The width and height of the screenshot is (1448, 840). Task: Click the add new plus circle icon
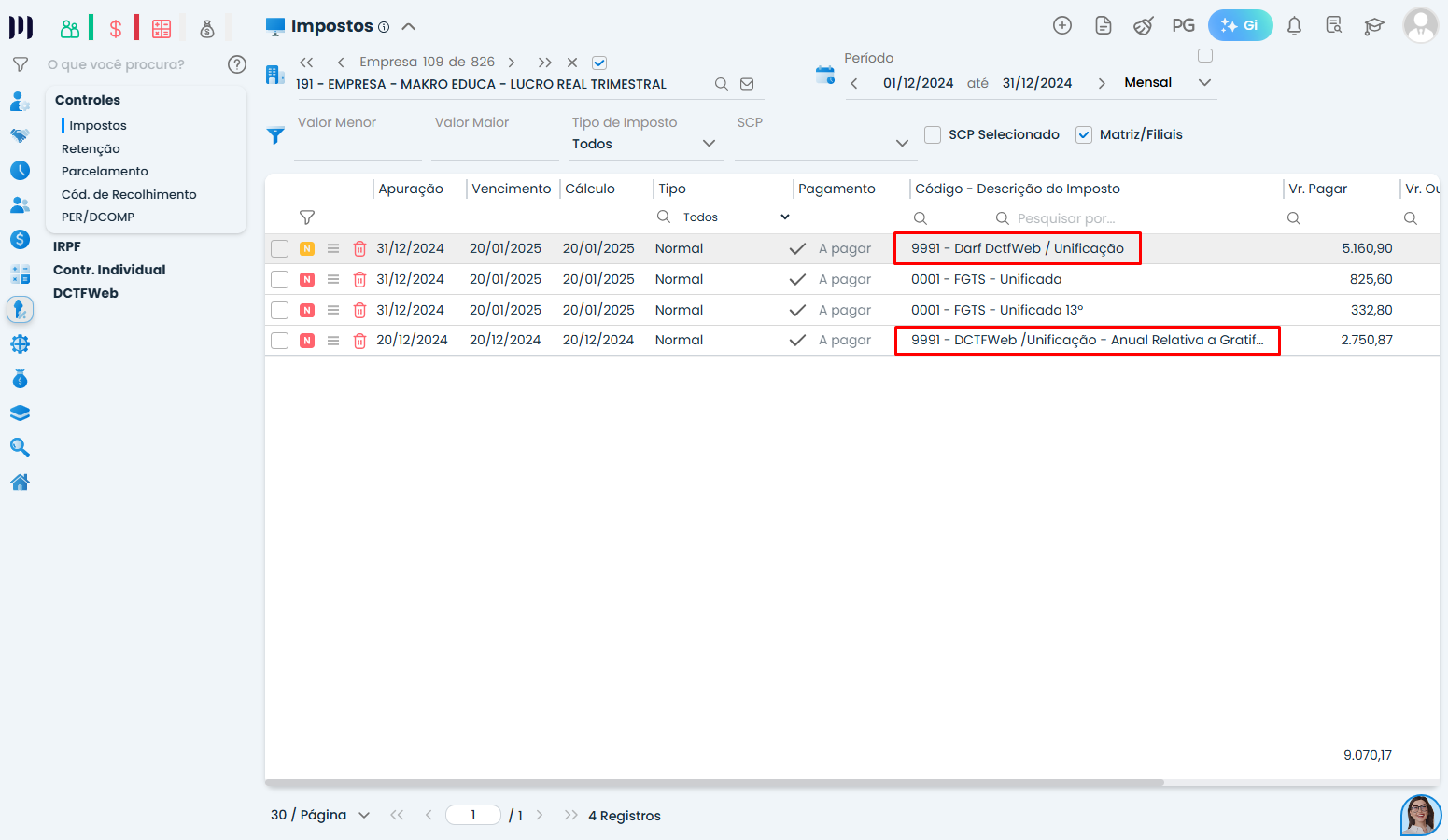coord(1062,25)
